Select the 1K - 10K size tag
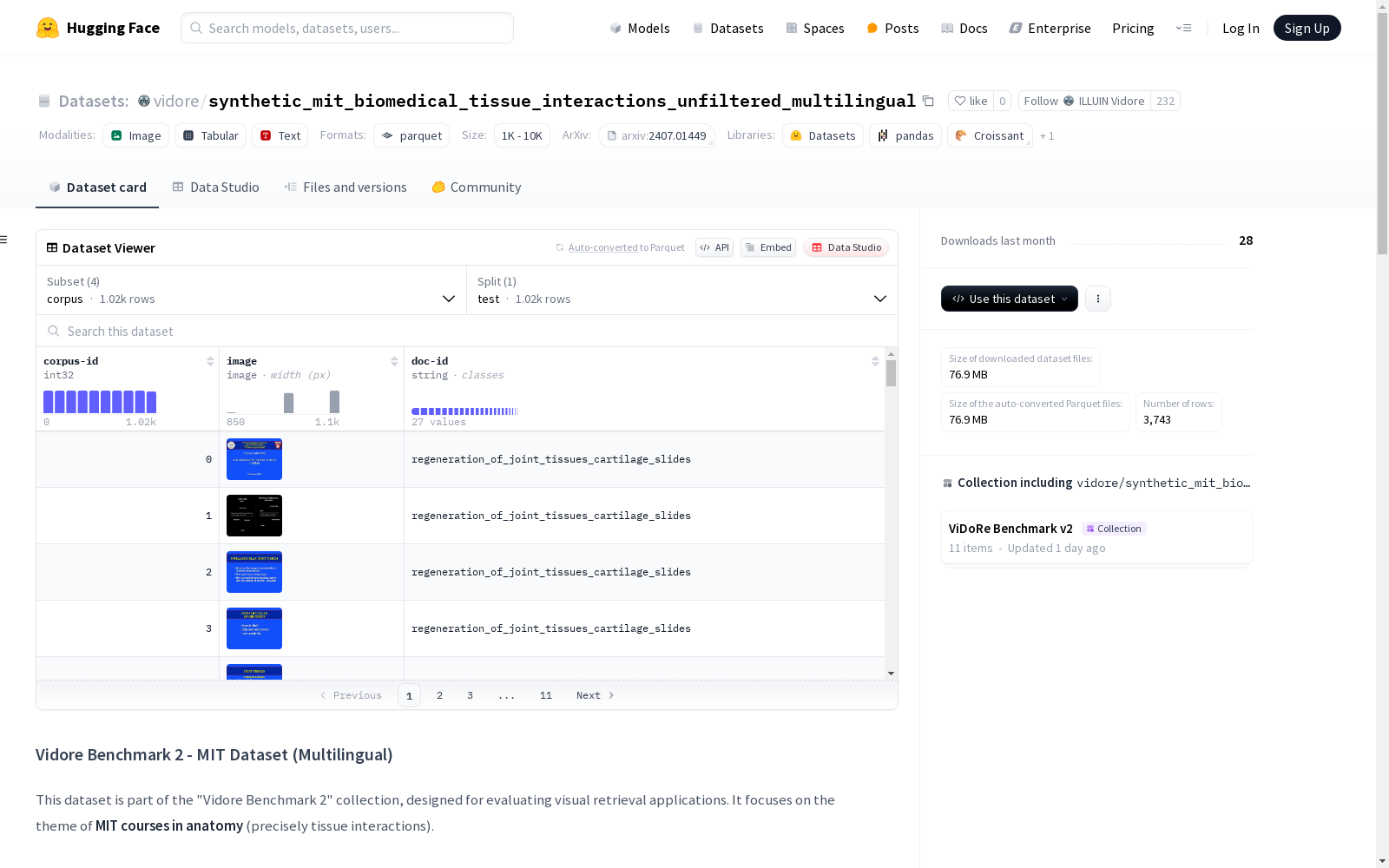The image size is (1389, 868). (x=522, y=135)
